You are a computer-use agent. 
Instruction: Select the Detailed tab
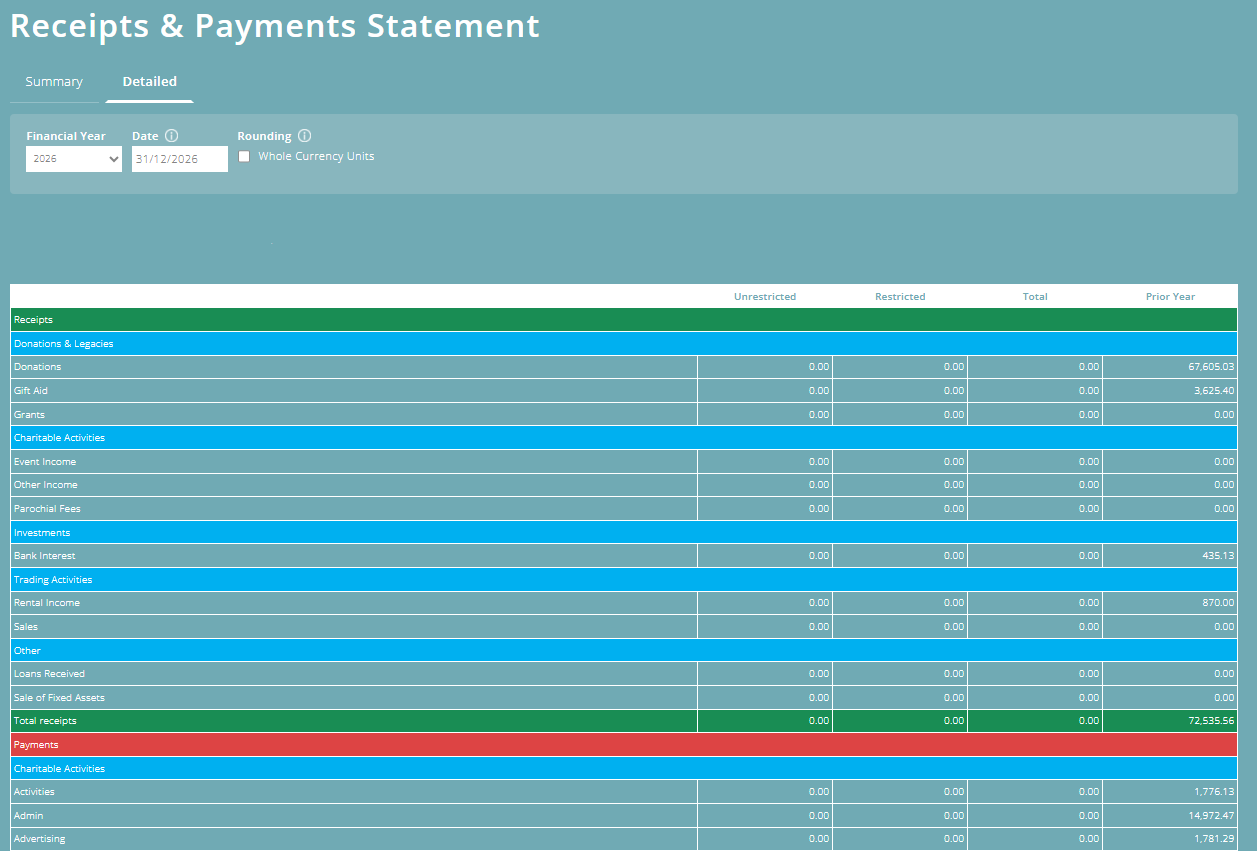(x=149, y=81)
